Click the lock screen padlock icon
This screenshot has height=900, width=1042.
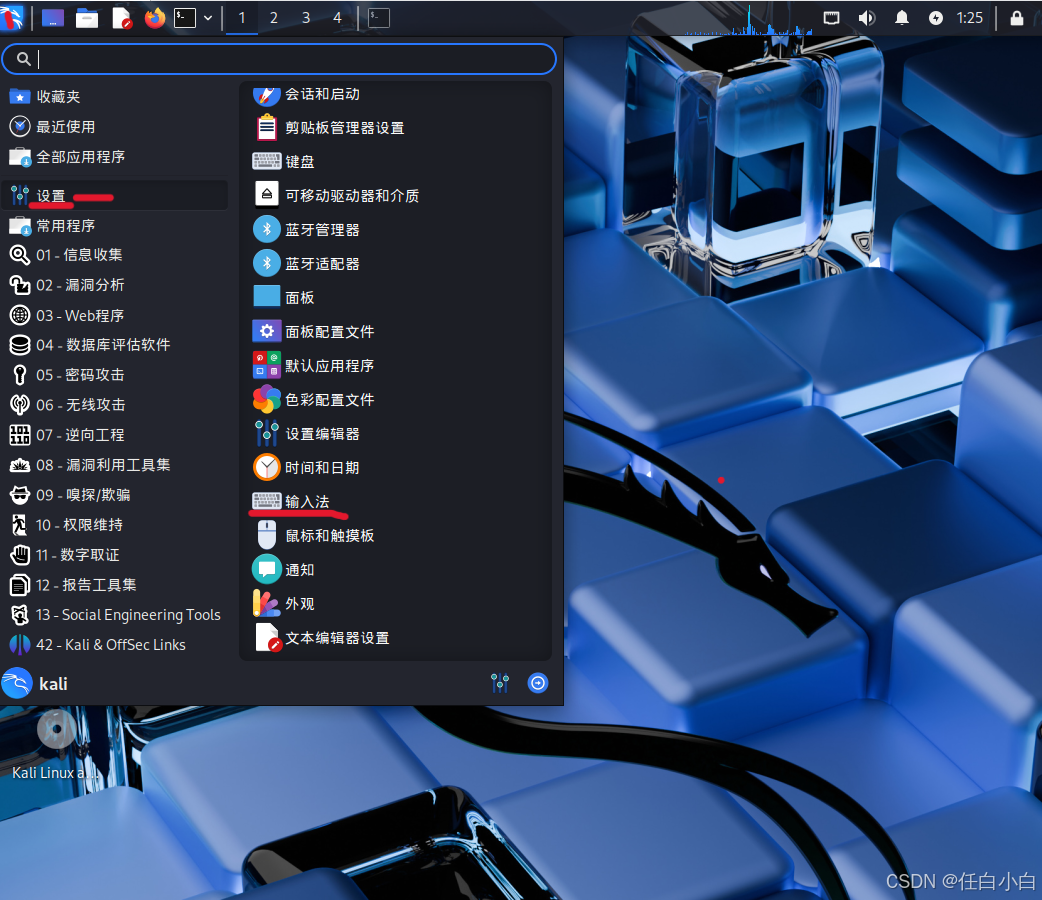[x=1017, y=18]
